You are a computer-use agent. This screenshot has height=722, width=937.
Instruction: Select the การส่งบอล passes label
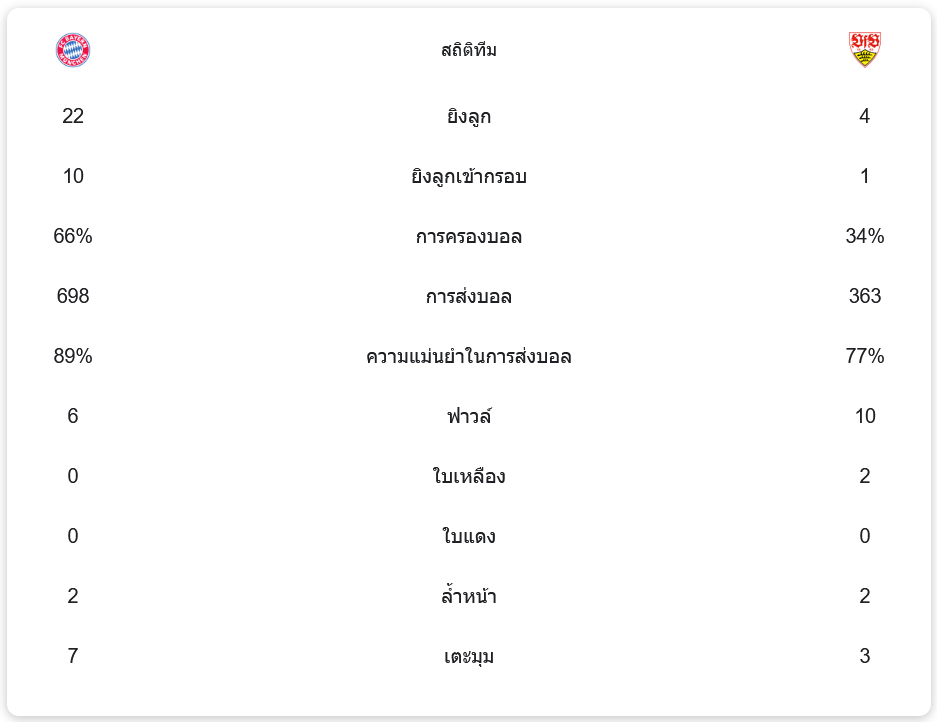468,297
